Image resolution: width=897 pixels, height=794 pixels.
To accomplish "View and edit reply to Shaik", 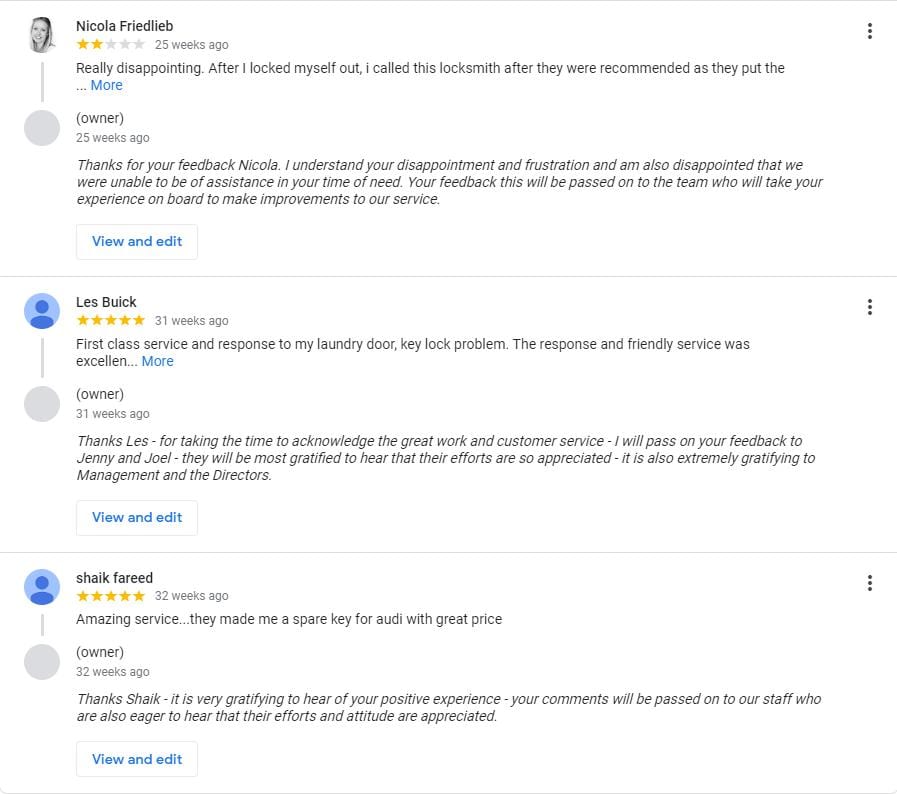I will [137, 759].
